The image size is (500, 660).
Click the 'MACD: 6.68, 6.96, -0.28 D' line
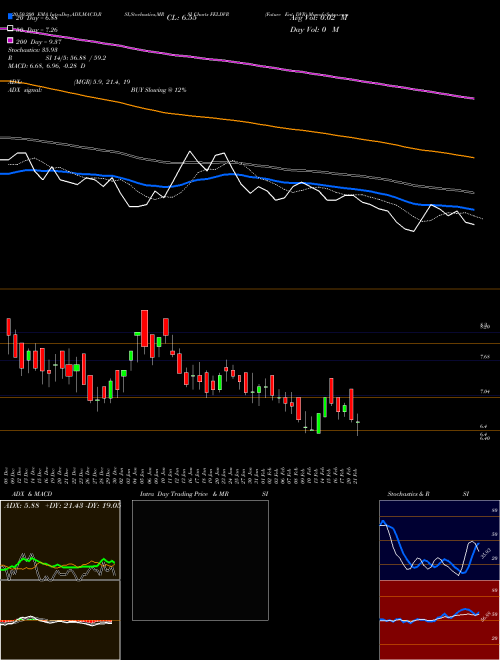tap(47, 66)
